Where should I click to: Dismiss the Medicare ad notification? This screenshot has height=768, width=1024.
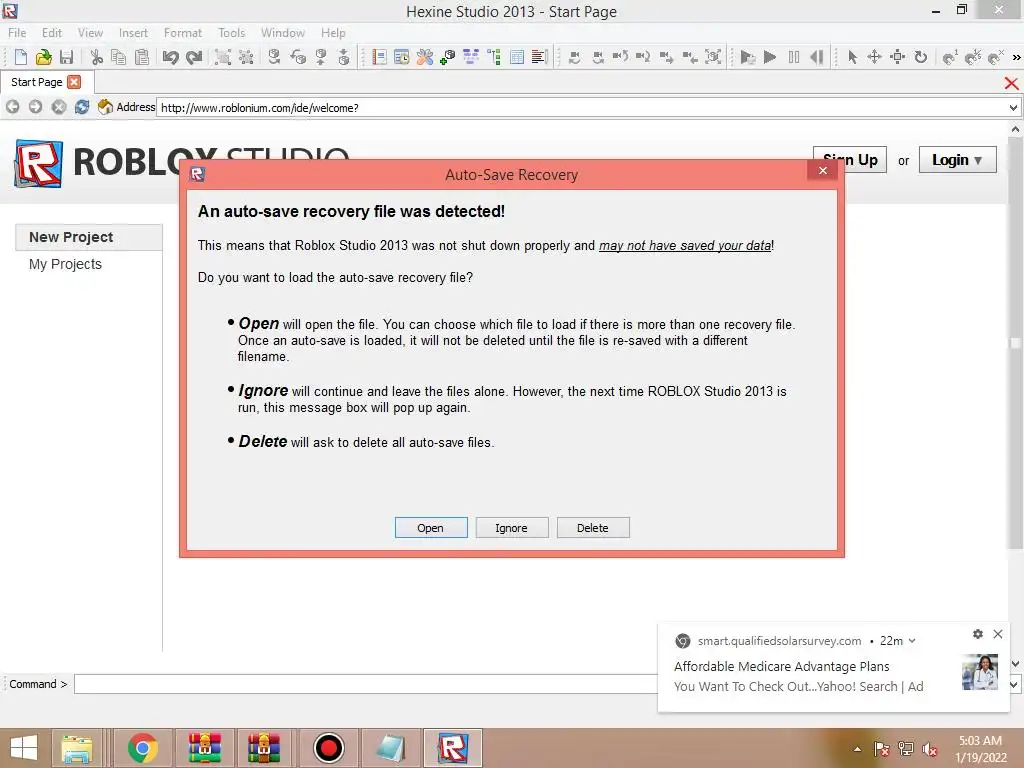pyautogui.click(x=998, y=634)
